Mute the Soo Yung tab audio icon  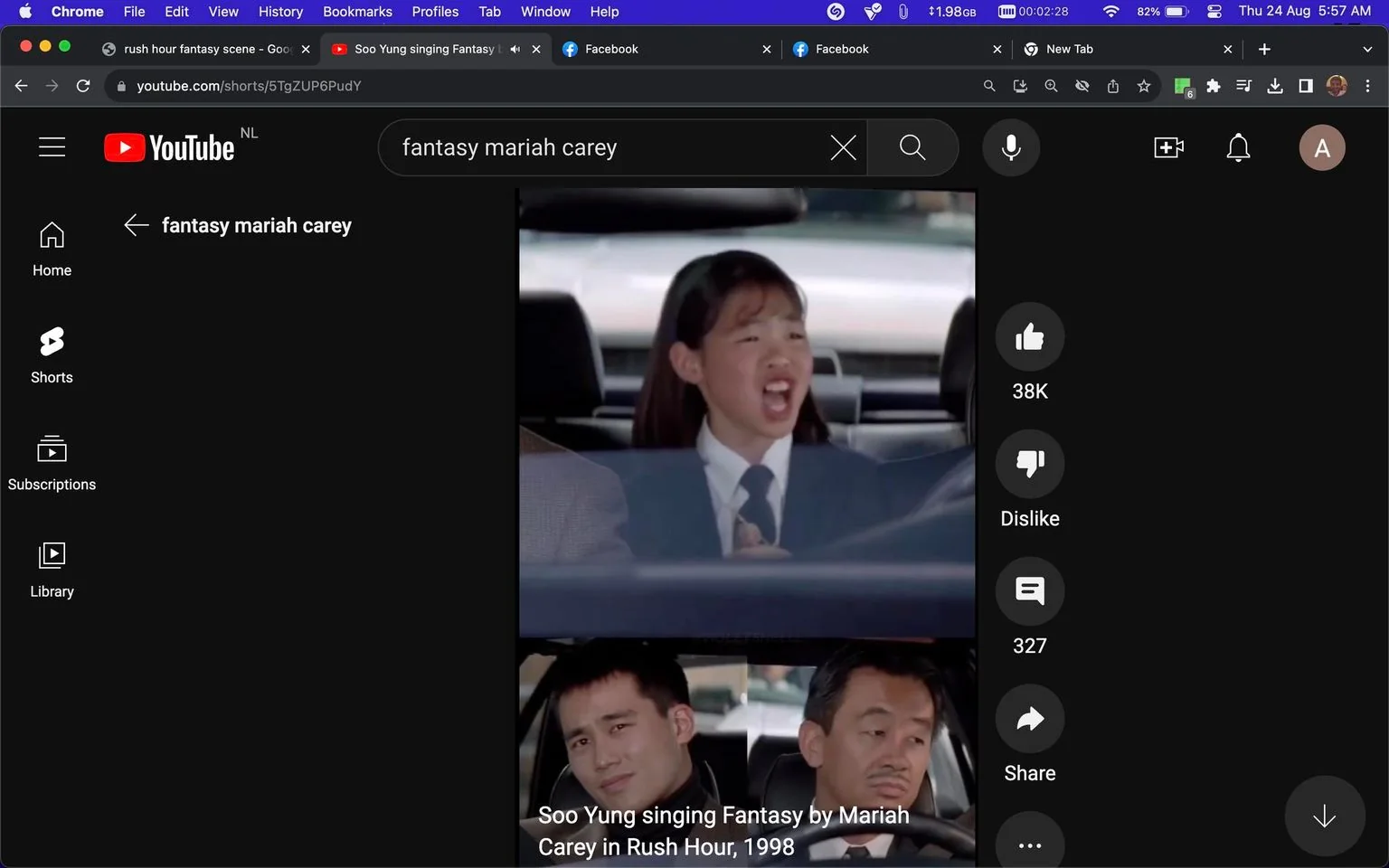(x=515, y=49)
